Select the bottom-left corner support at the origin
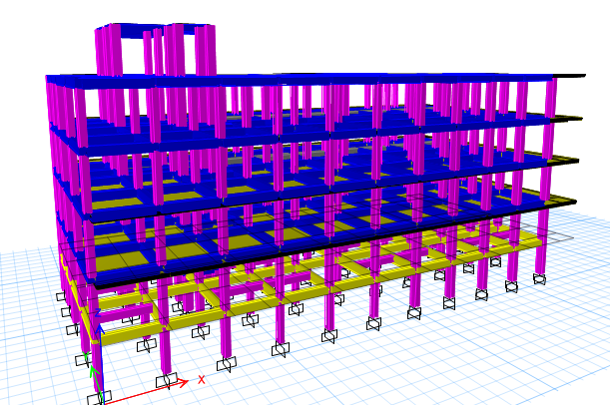 pyautogui.click(x=97, y=399)
